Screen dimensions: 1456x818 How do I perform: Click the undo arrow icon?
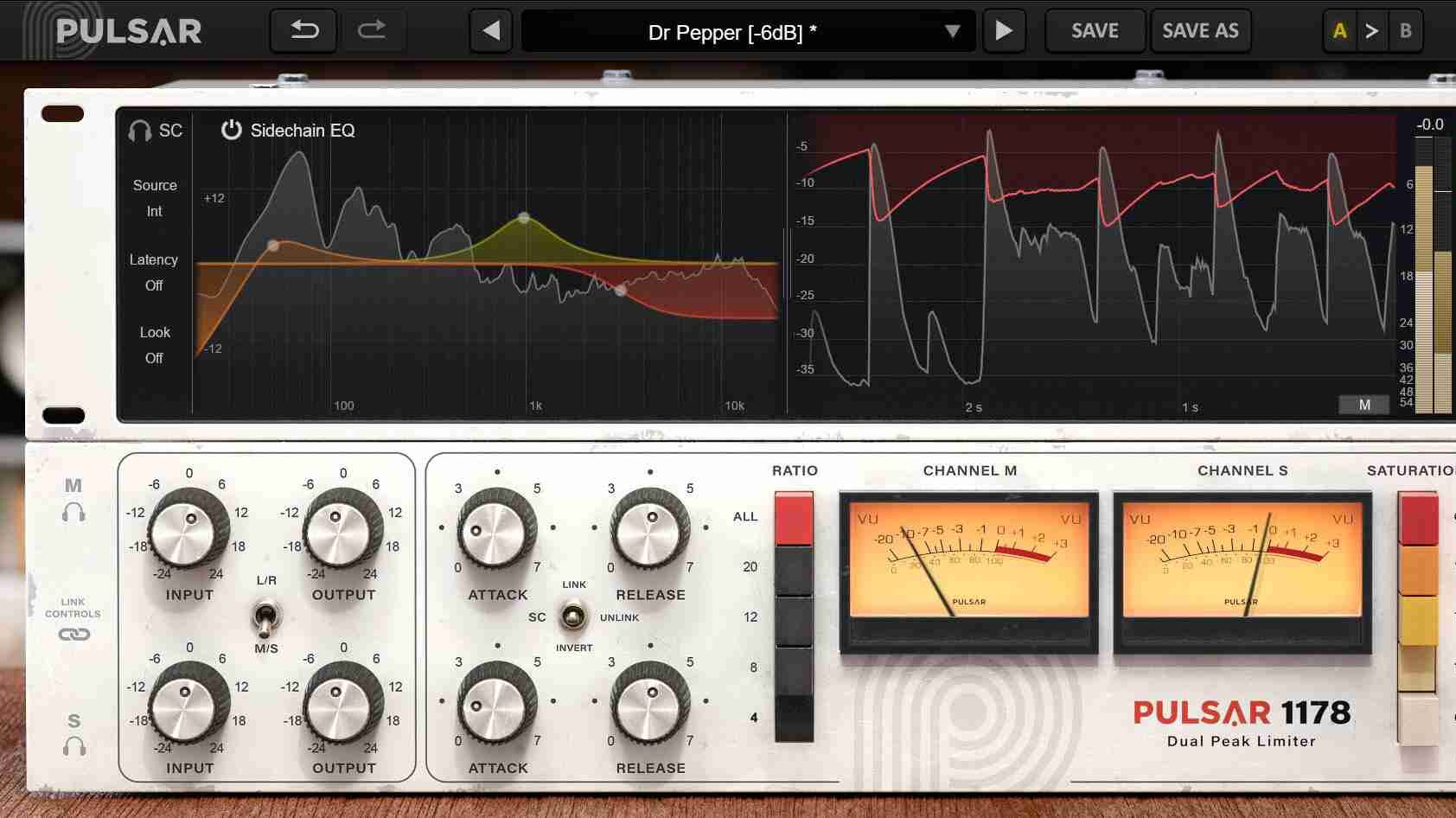pos(303,31)
